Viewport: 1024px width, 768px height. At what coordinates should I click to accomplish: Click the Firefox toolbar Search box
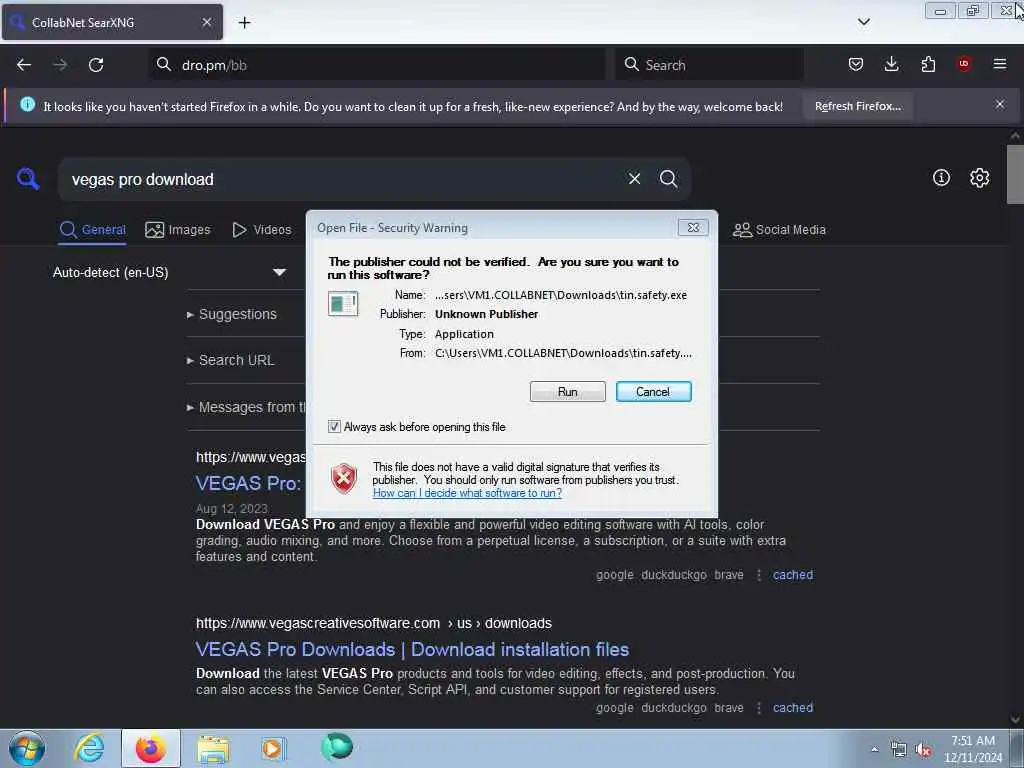coord(709,65)
